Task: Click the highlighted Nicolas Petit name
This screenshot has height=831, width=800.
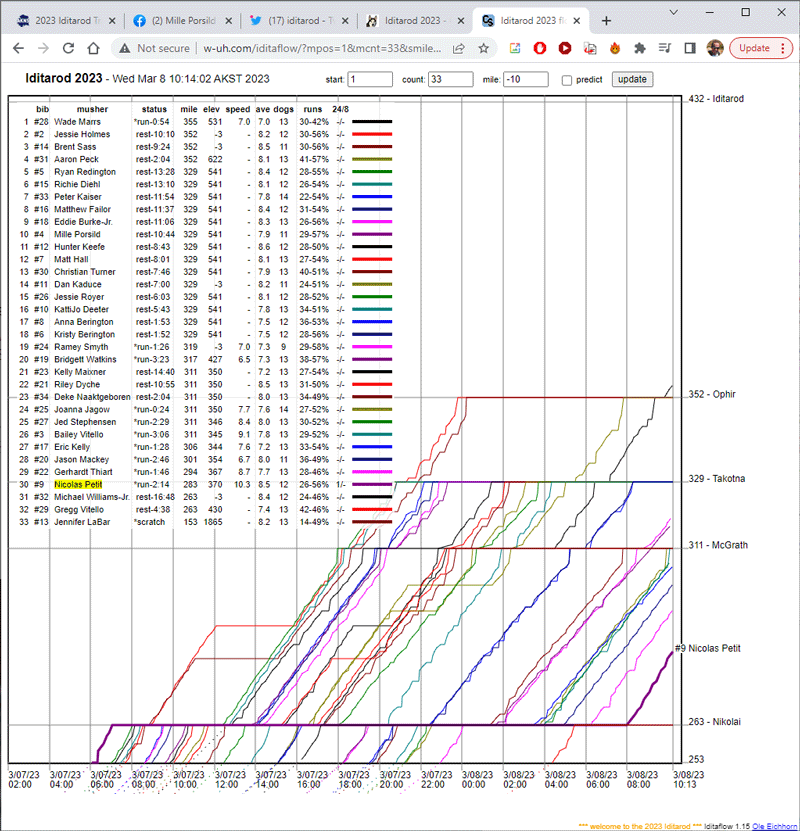Action: click(78, 484)
